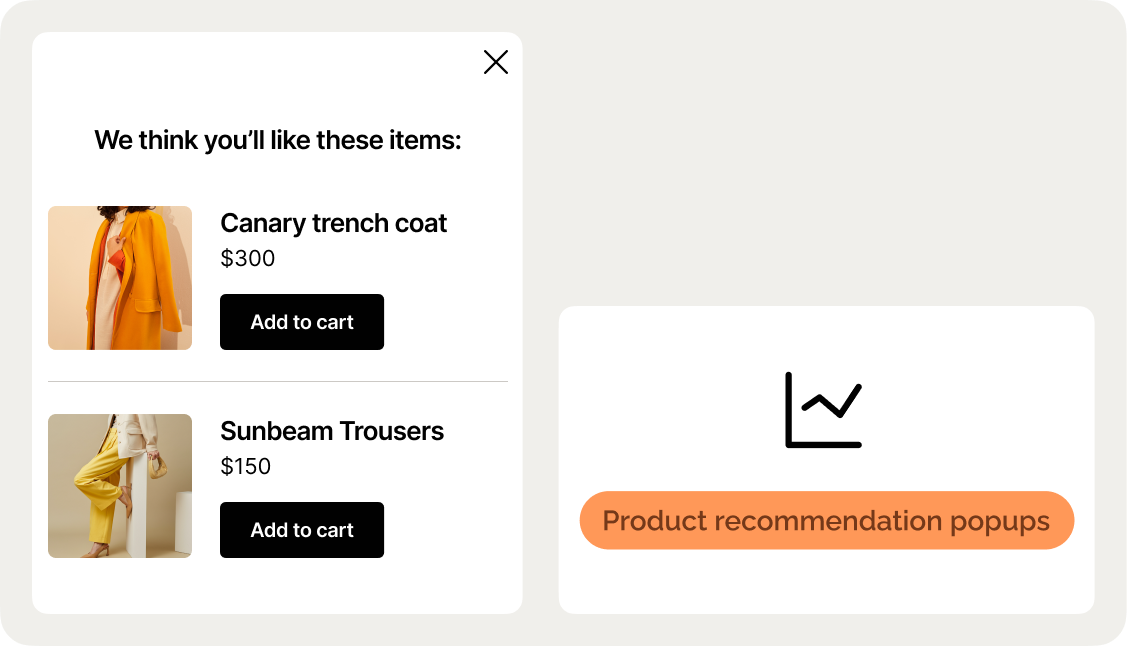
Task: Click the $150 price text
Action: click(246, 467)
